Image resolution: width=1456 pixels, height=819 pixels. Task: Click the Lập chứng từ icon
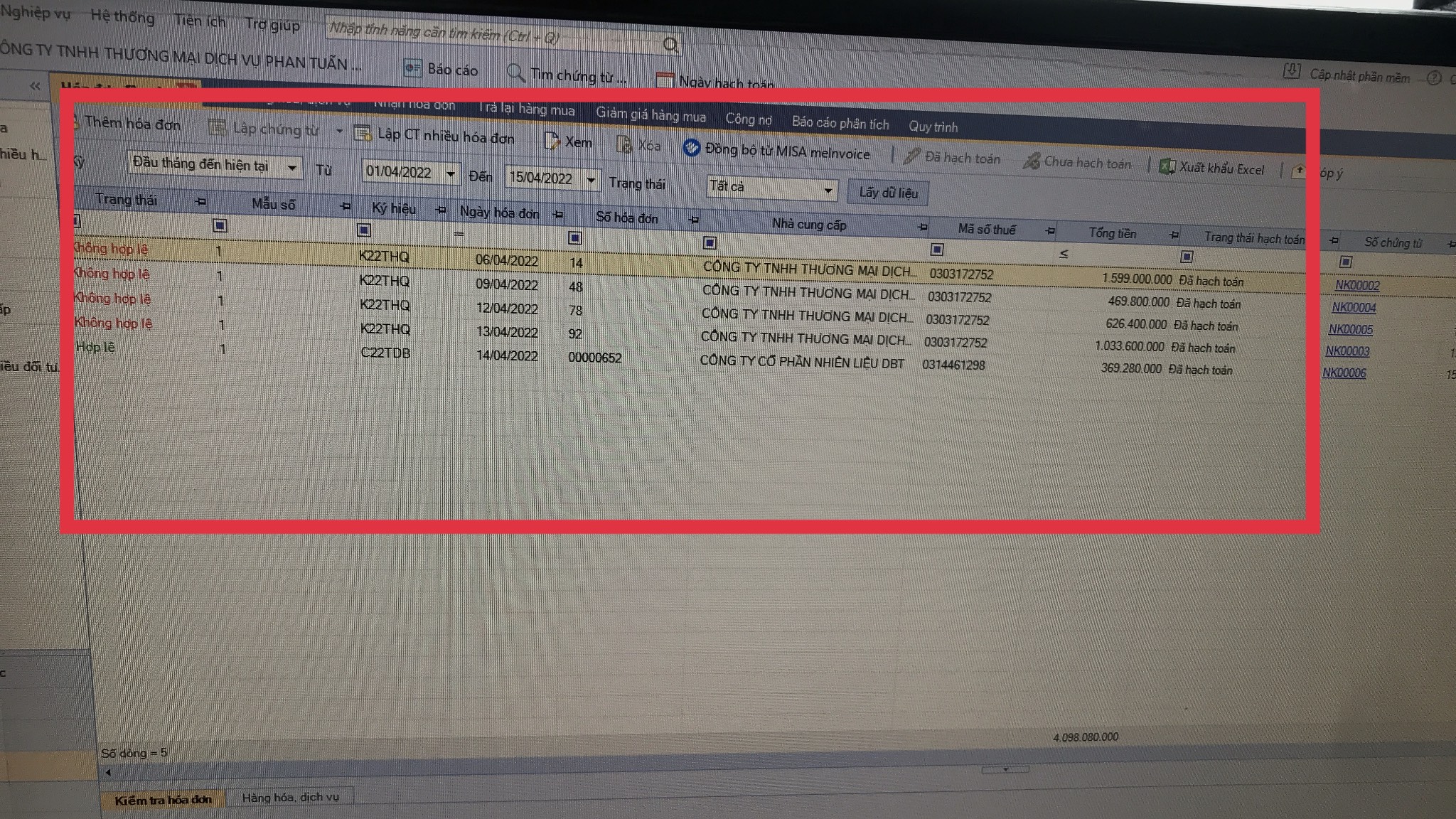pos(218,127)
